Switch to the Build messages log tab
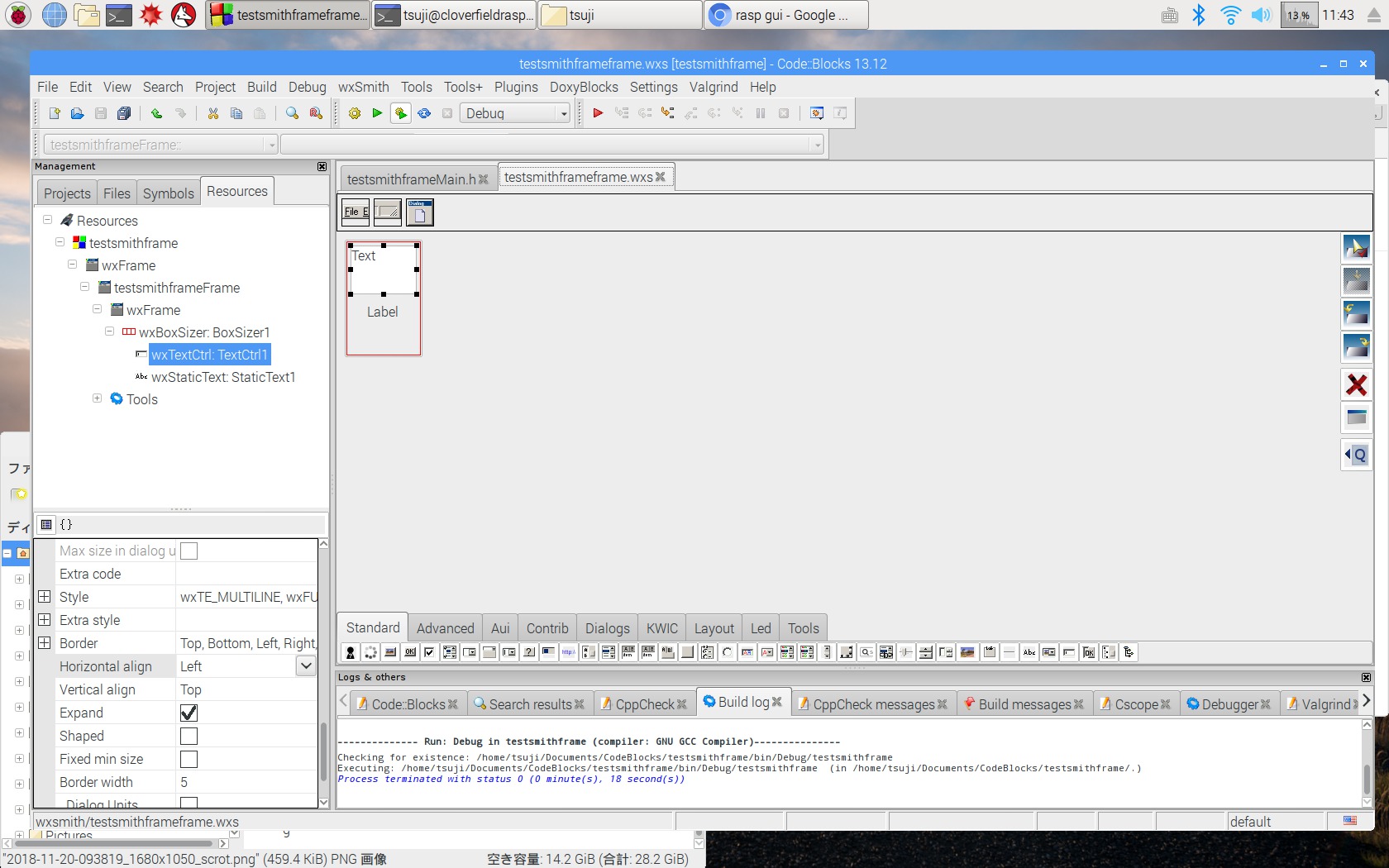This screenshot has width=1389, height=868. click(1024, 704)
